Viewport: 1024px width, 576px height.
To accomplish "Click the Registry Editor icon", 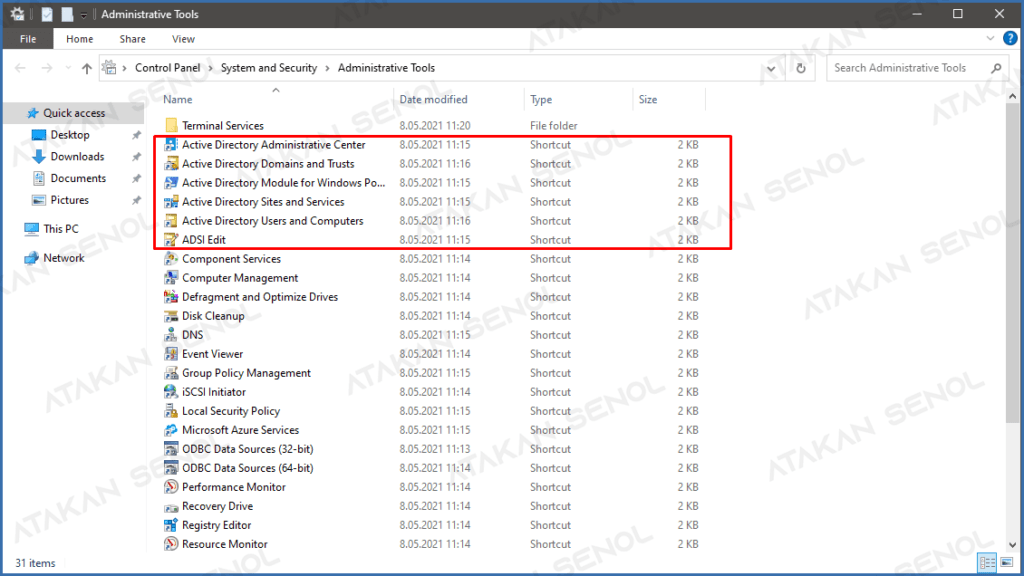I will pos(171,525).
